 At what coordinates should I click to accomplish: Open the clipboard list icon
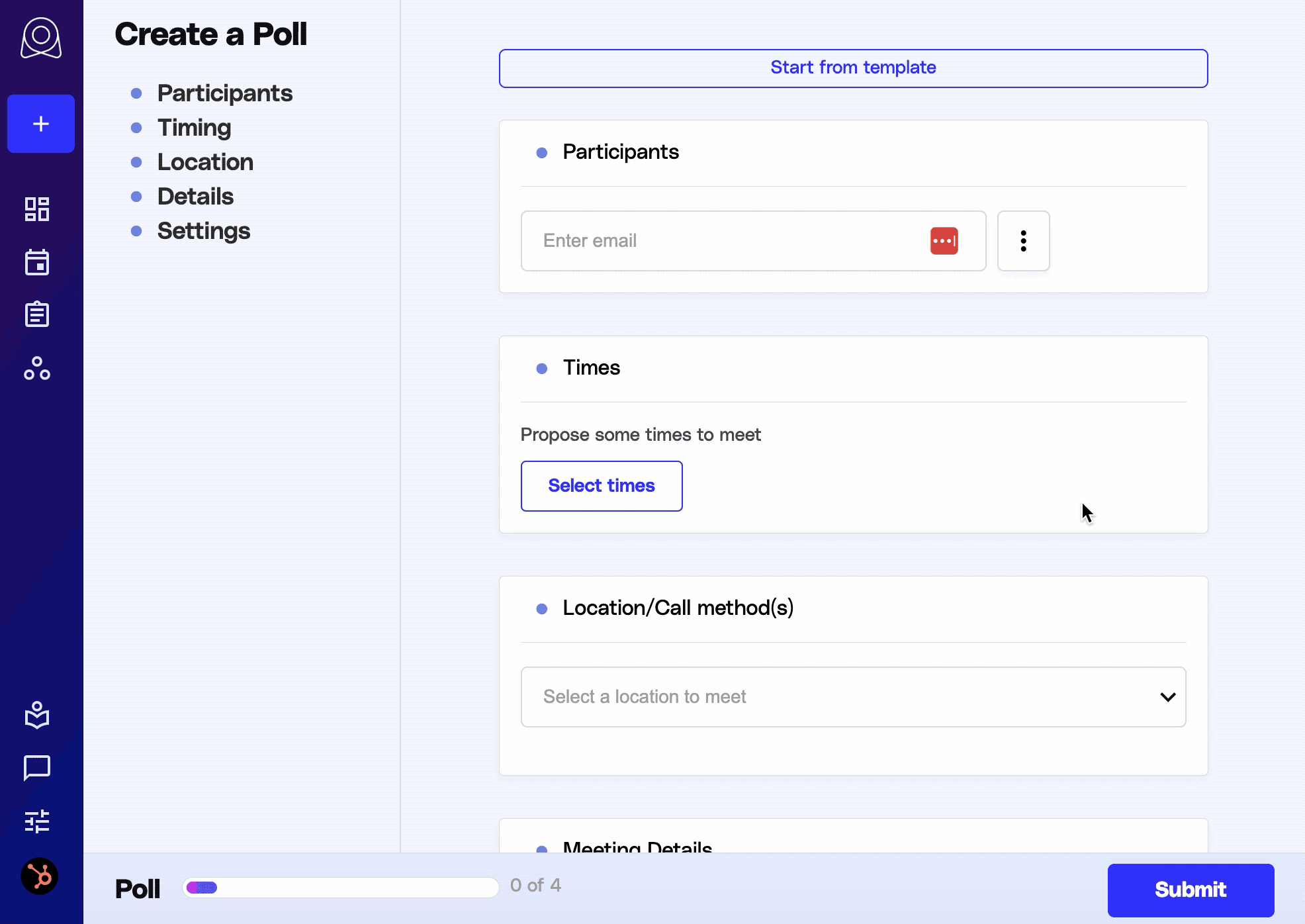(37, 314)
